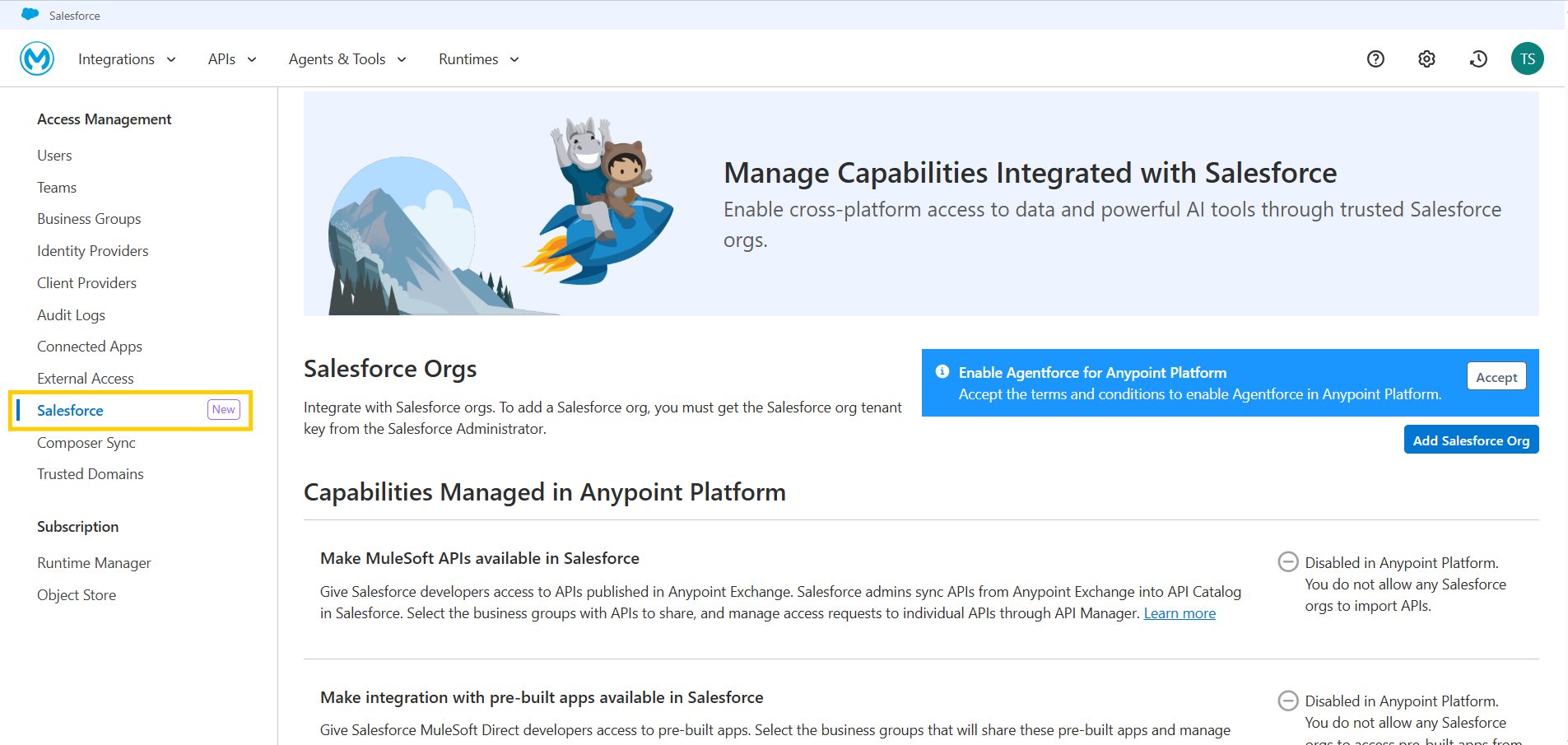Click the rocket mascot banner illustration
Screen dimensions: 1568x745
coord(605,206)
